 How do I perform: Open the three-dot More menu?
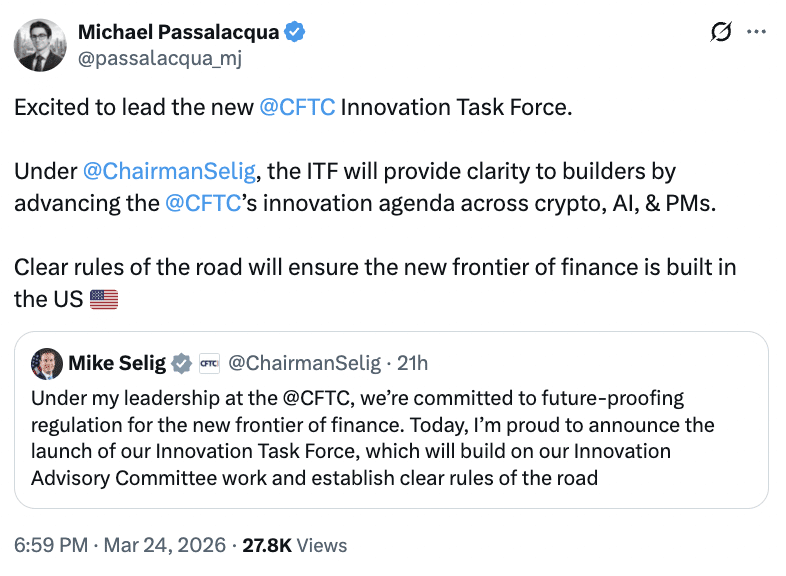tap(757, 33)
